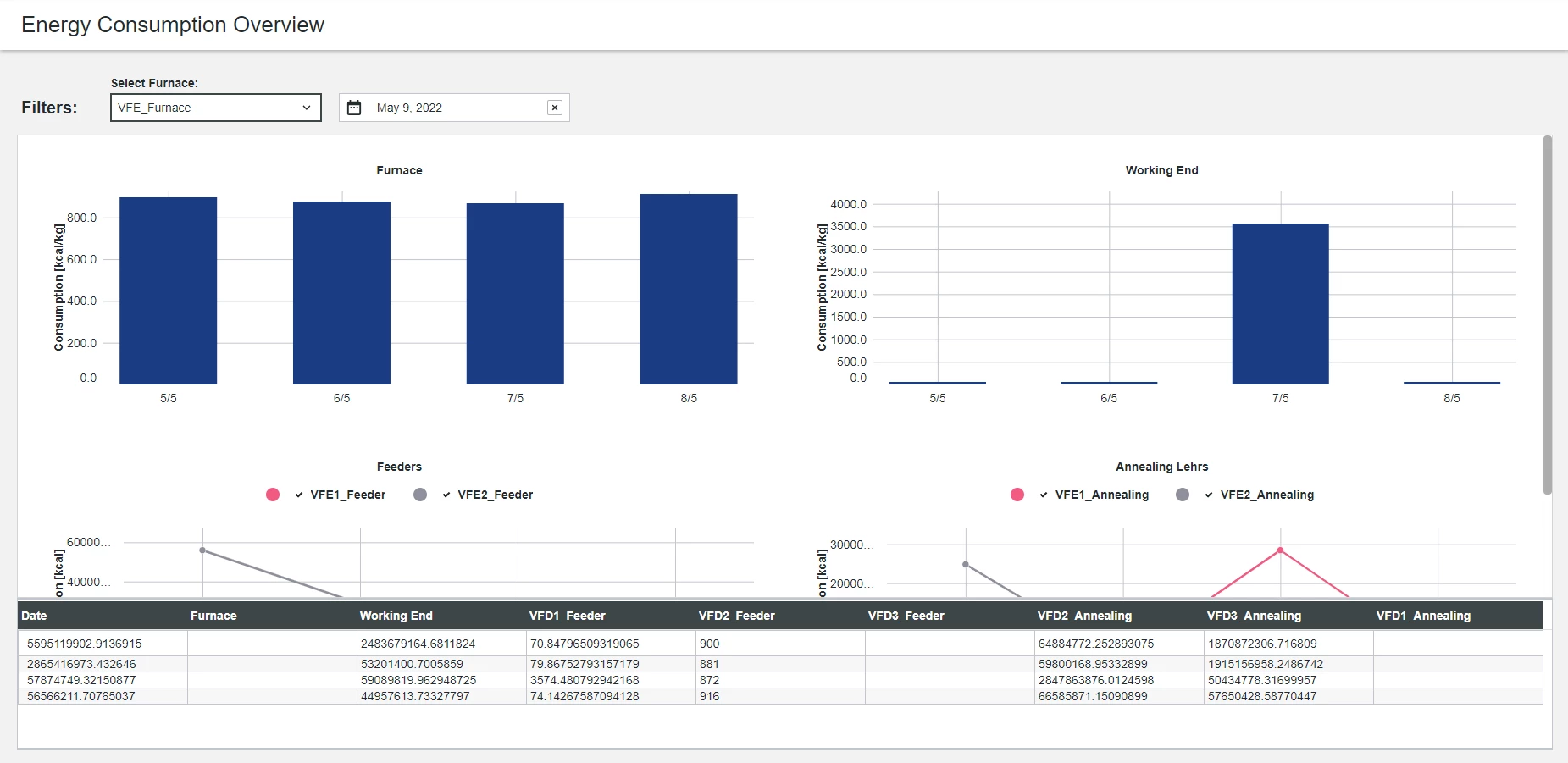Click the Date column header
Image resolution: width=1568 pixels, height=763 pixels.
click(x=103, y=616)
